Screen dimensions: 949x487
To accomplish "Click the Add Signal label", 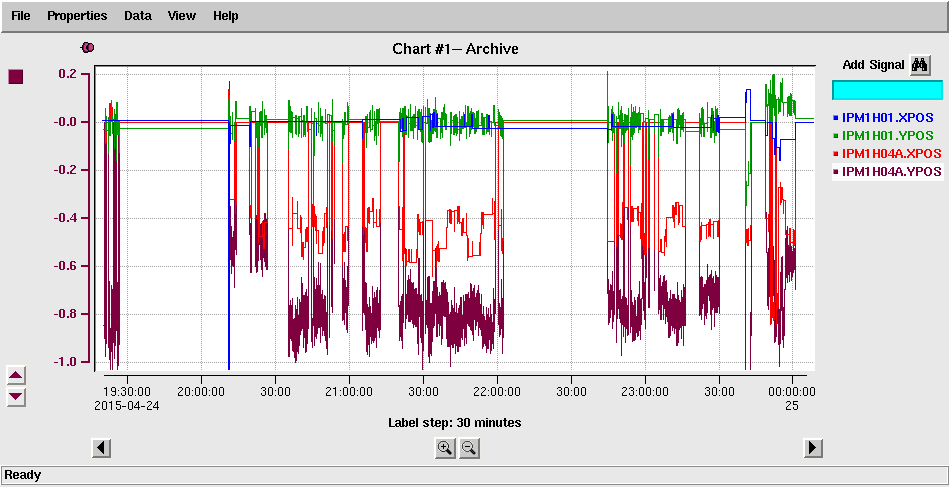I will (x=873, y=65).
